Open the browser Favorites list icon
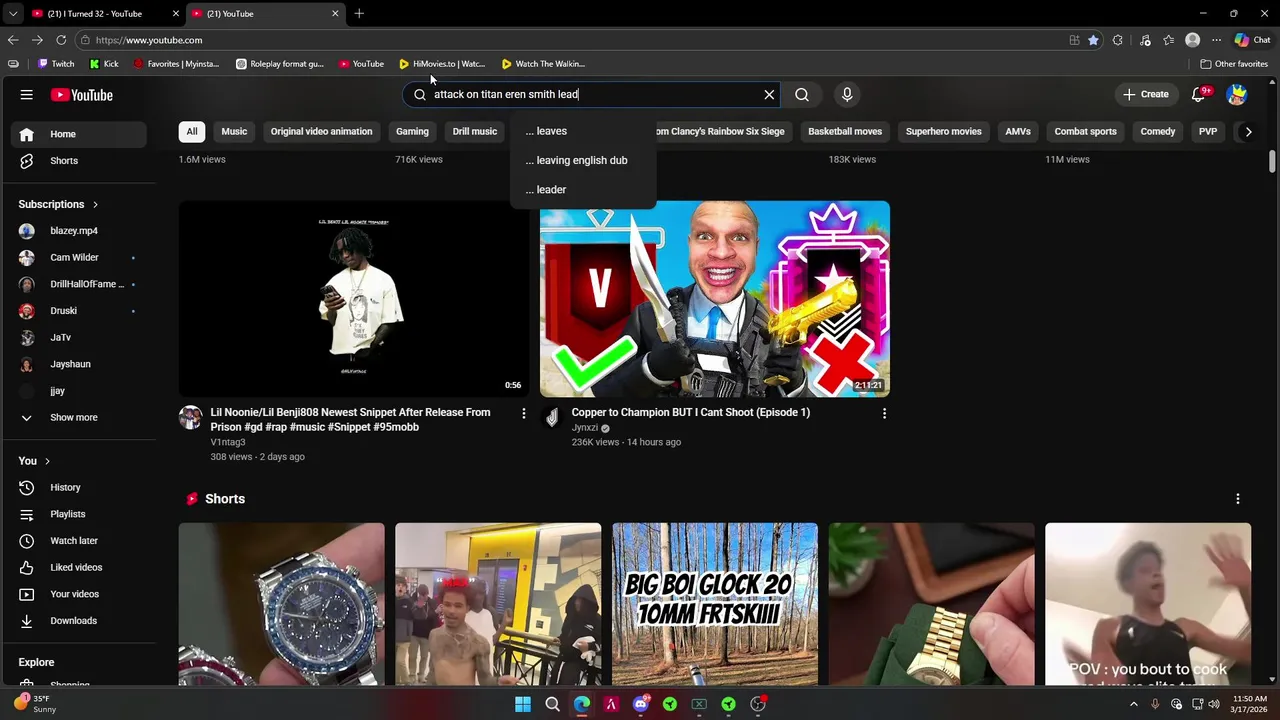 [x=1168, y=40]
